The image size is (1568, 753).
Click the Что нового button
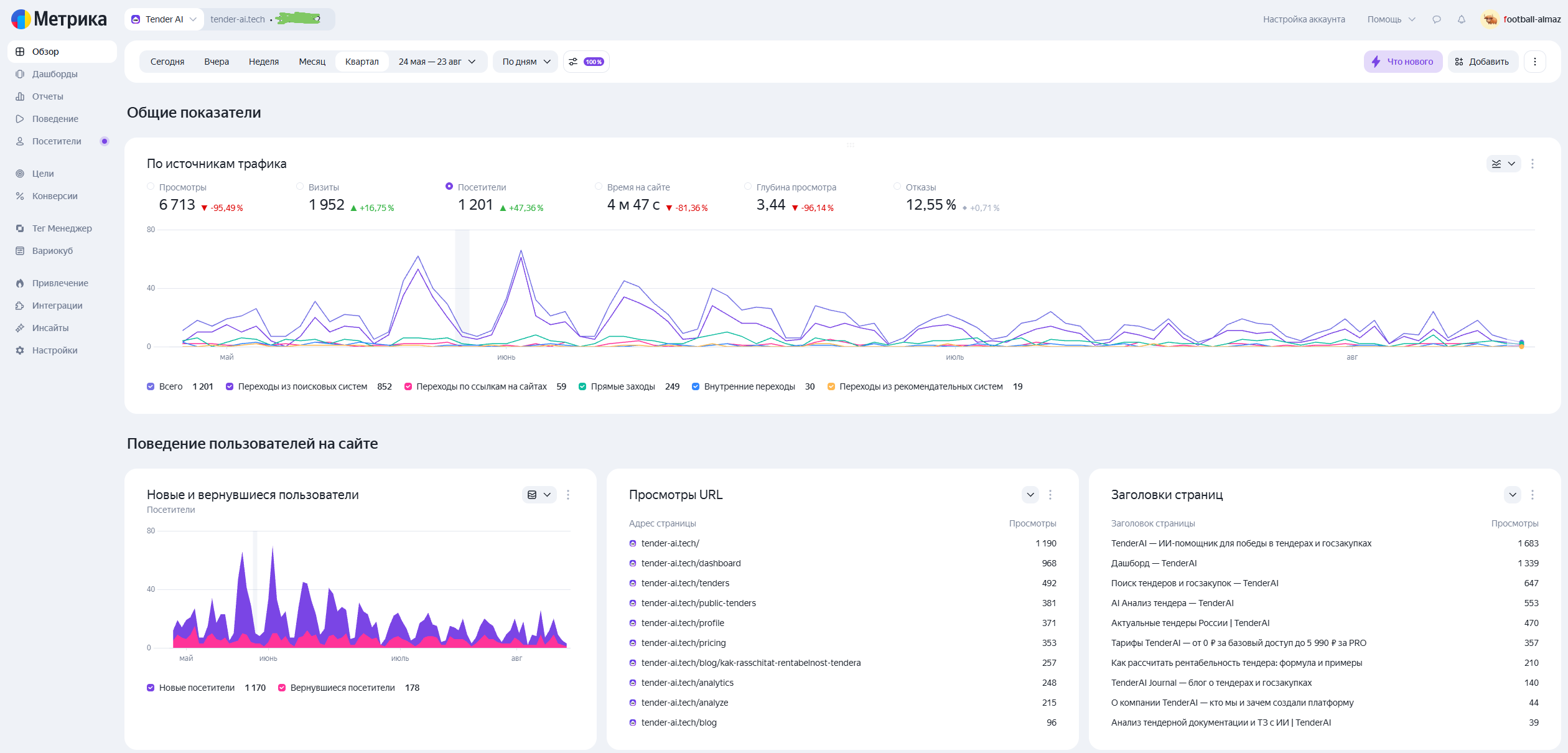pos(1403,62)
